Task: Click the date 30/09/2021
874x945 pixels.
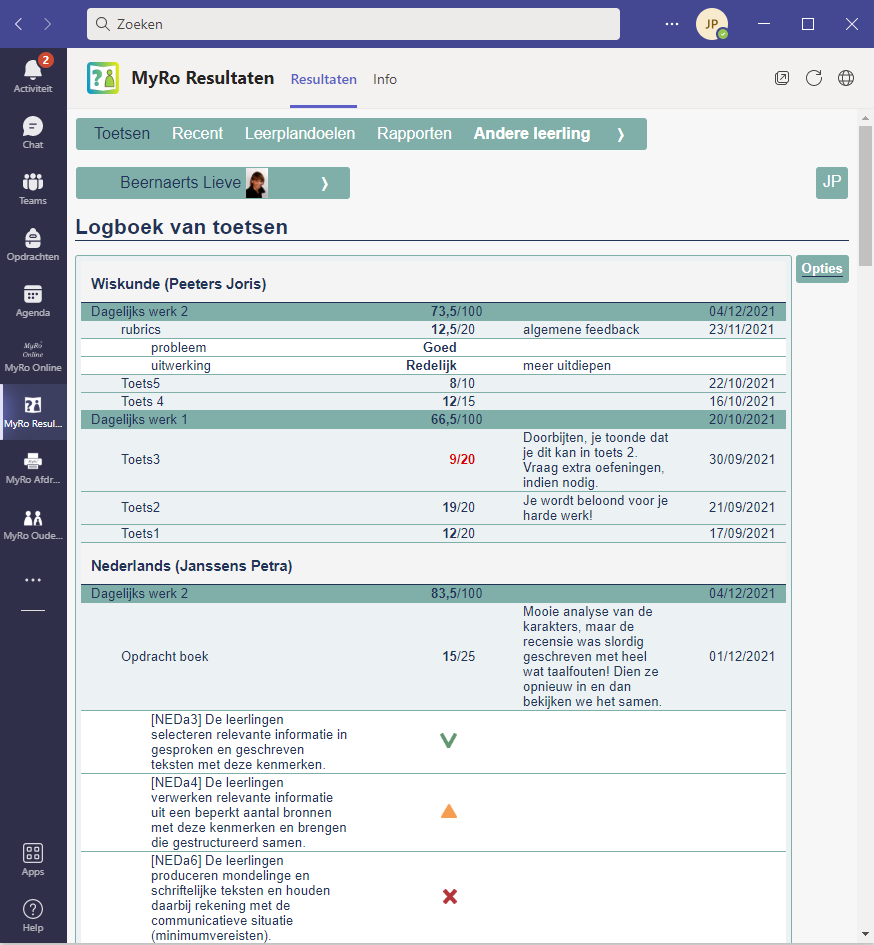Action: point(741,459)
